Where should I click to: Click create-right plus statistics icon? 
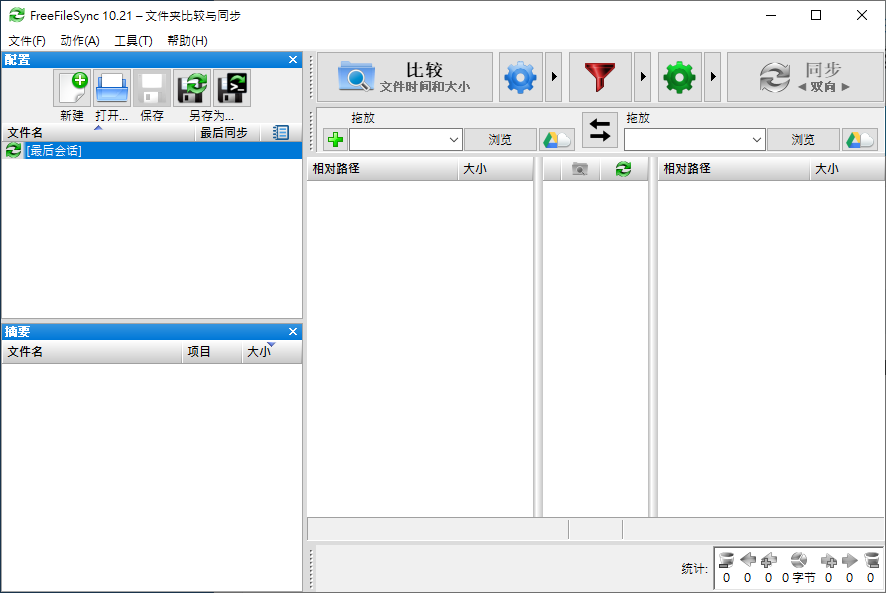coord(829,560)
